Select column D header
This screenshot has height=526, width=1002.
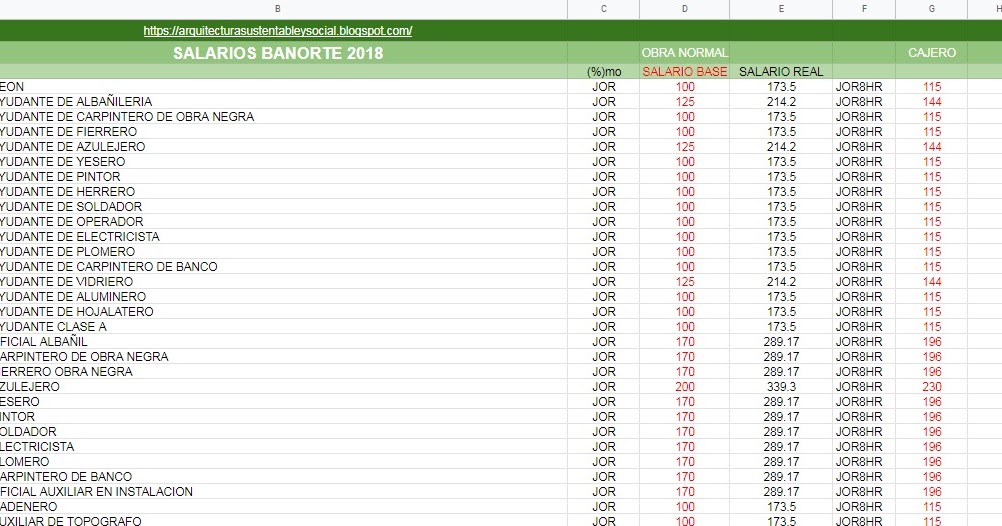684,9
